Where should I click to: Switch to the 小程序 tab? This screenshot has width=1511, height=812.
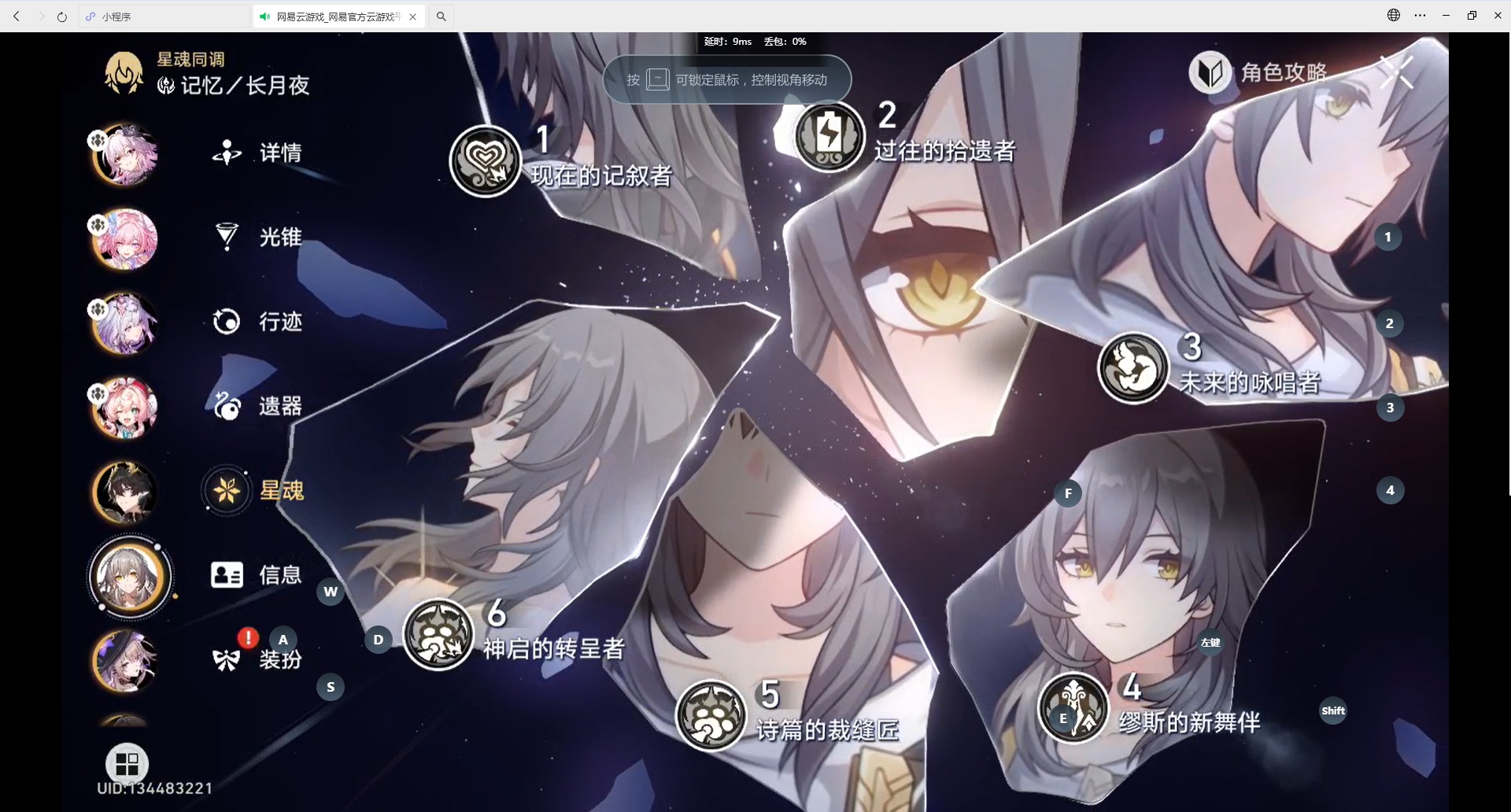pos(164,17)
